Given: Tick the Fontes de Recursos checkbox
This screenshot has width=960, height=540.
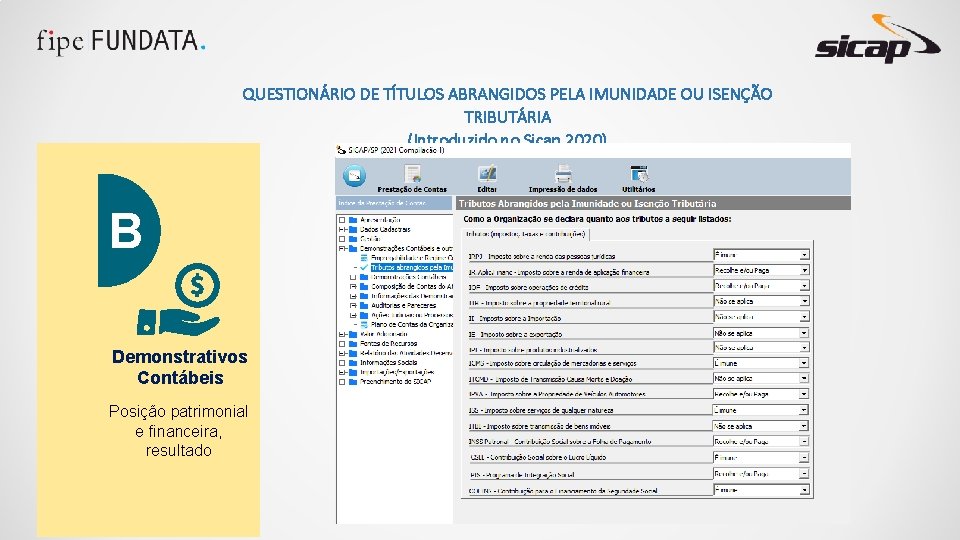Looking at the screenshot, I should (342, 344).
